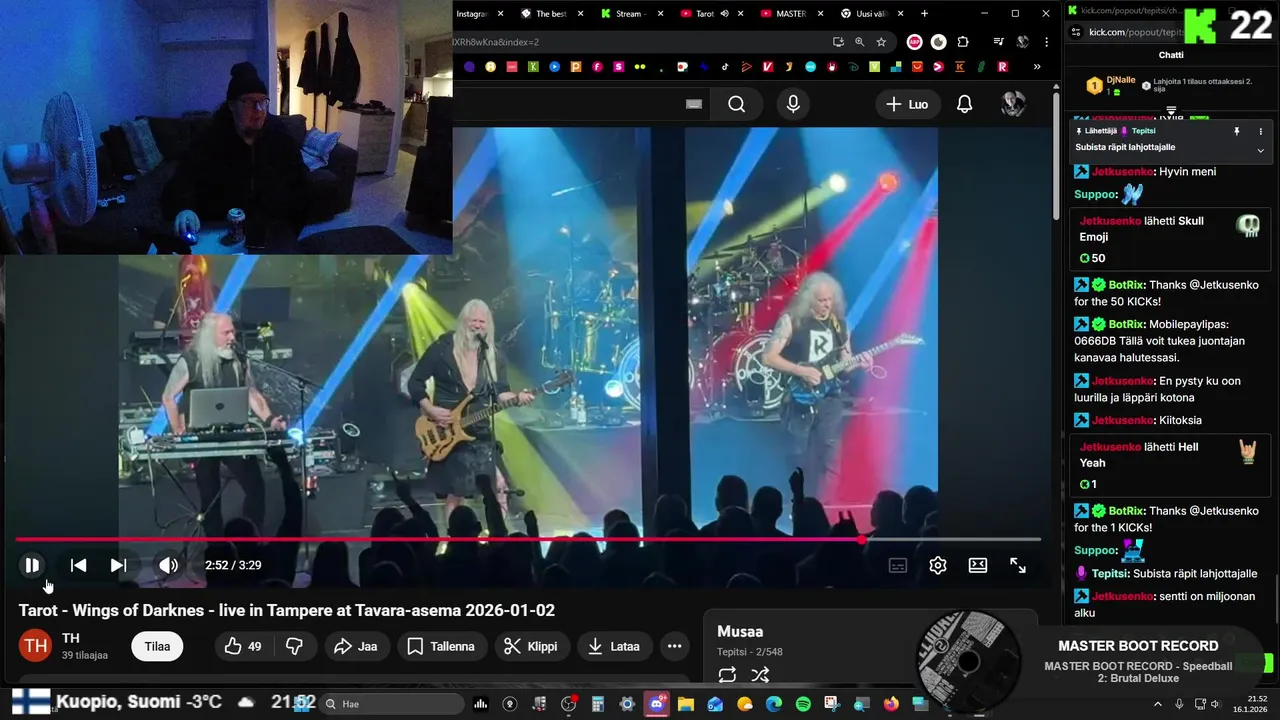Open YouTube account avatar menu
Screen dimensions: 1280x720
click(x=1014, y=104)
